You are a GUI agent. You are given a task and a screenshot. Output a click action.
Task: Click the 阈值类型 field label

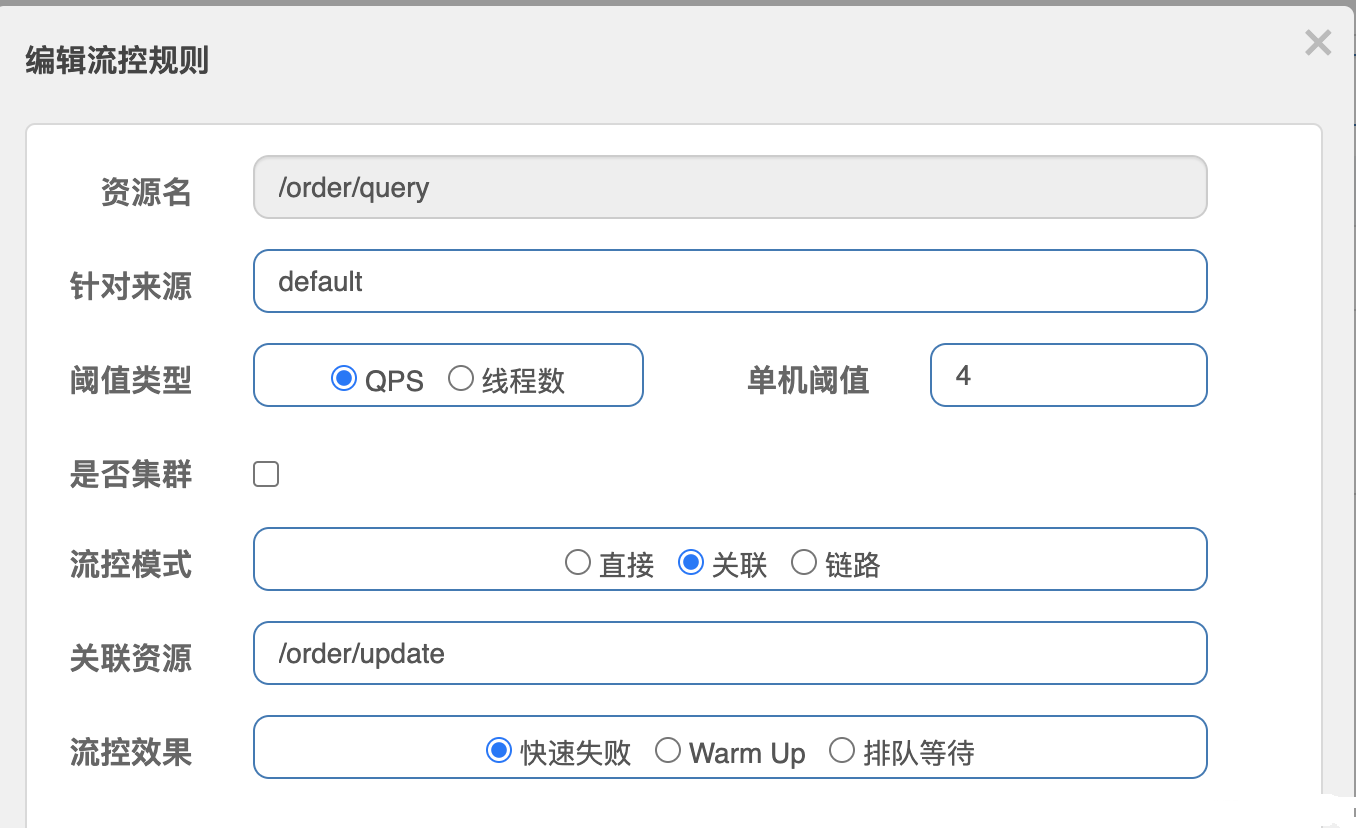tap(130, 380)
